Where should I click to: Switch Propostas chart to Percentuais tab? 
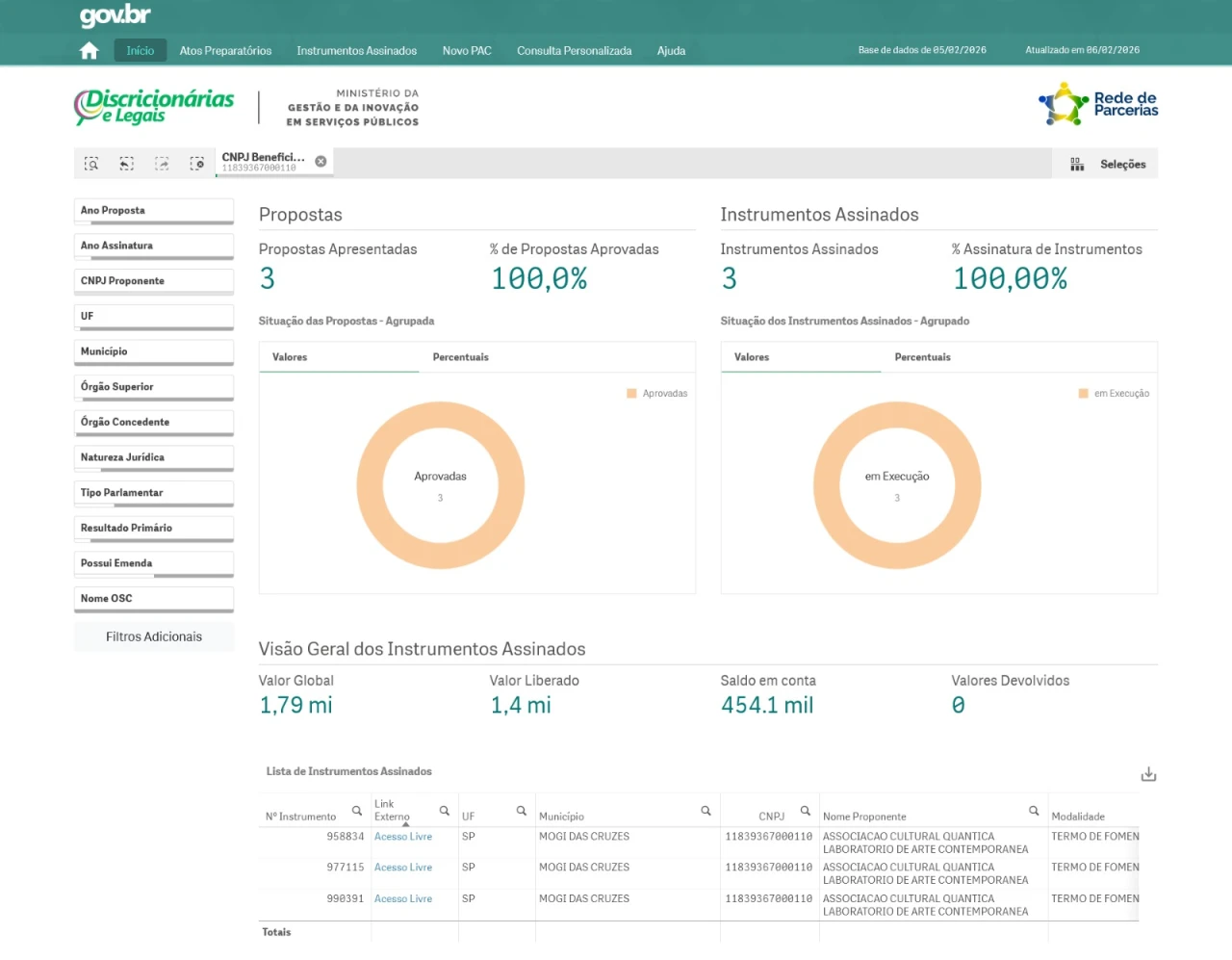pos(460,357)
